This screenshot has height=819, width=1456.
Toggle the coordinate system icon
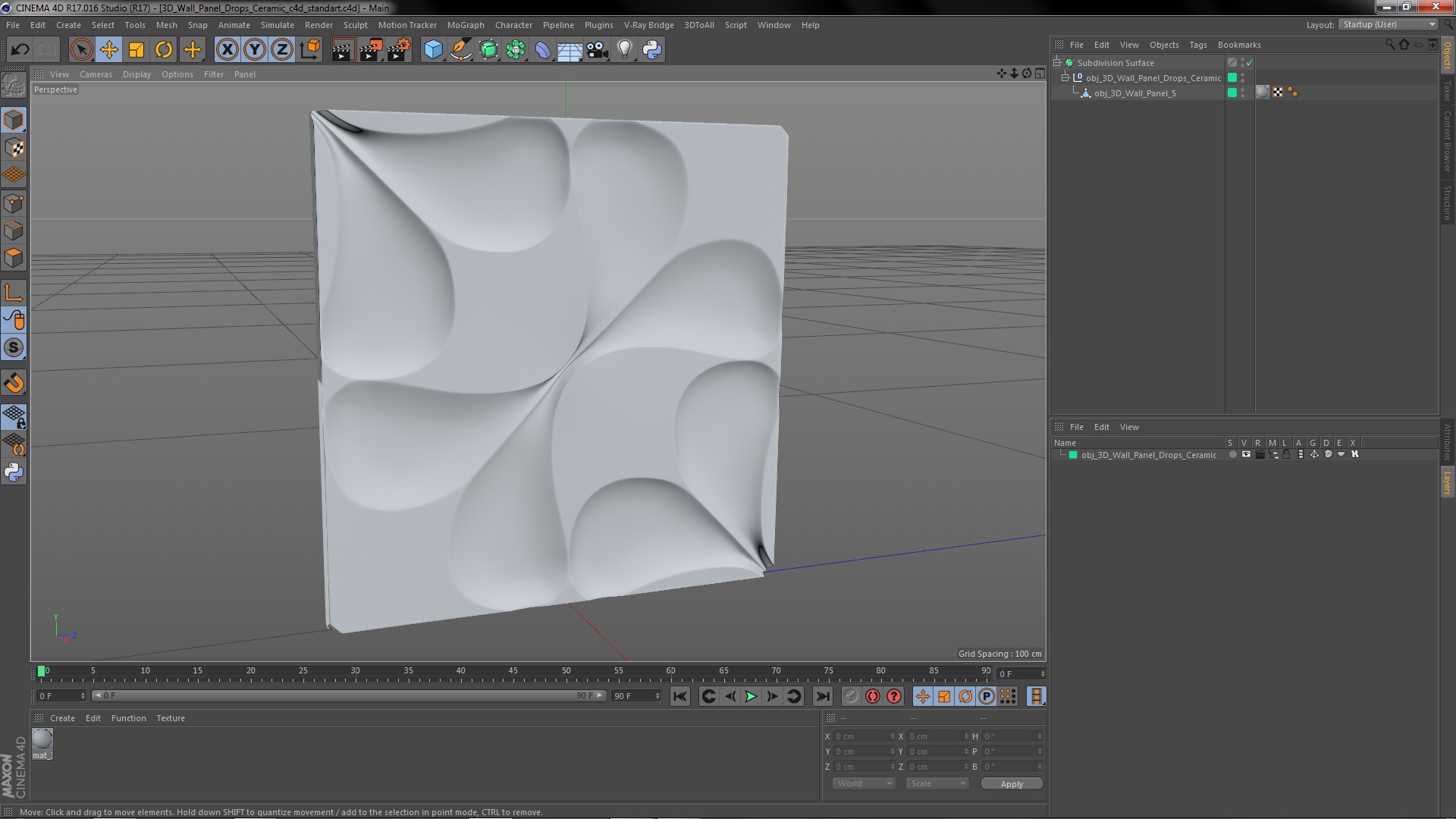tap(309, 50)
